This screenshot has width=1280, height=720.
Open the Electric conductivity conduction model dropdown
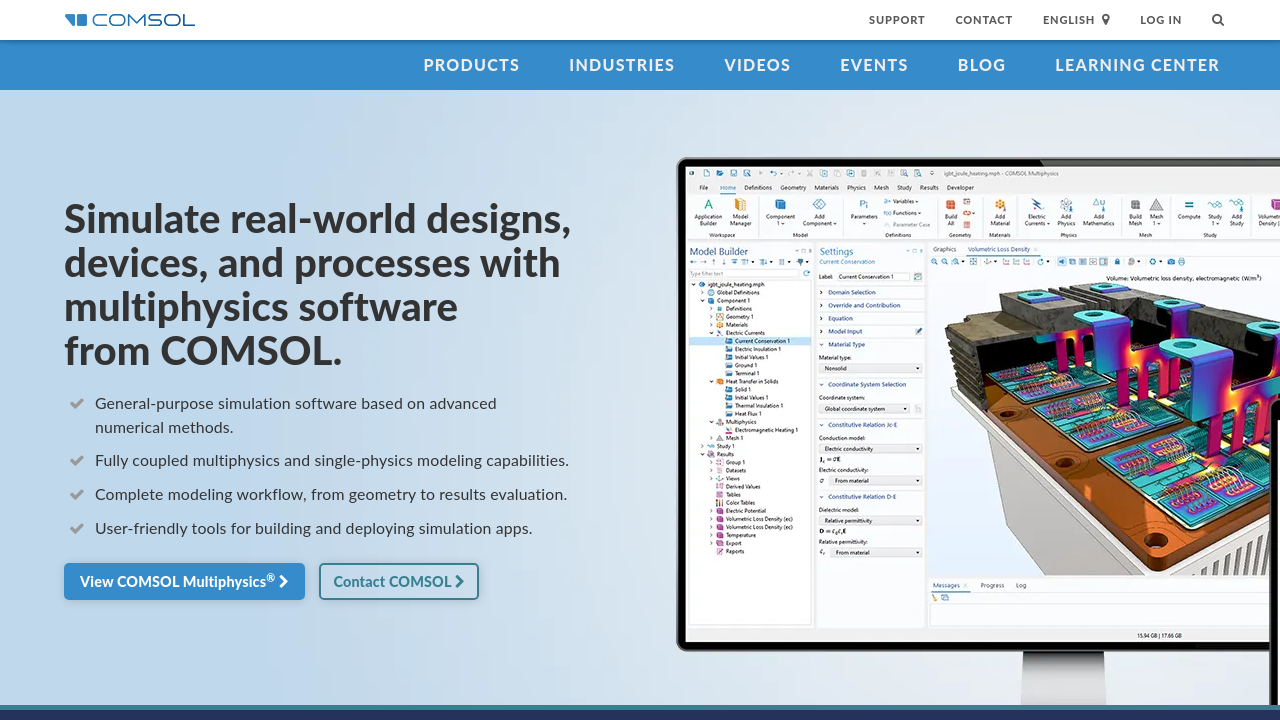870,449
